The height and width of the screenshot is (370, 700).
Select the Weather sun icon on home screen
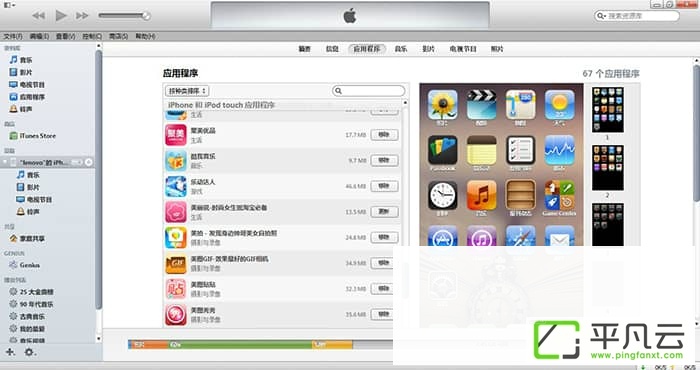pyautogui.click(x=559, y=104)
